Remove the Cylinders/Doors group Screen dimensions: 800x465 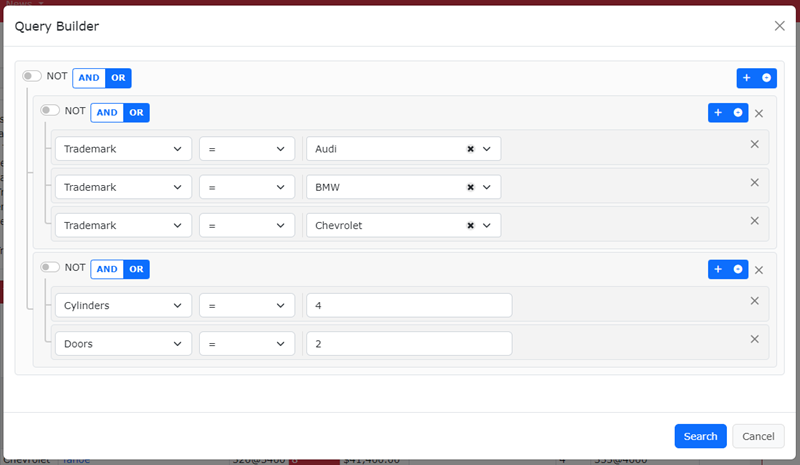tap(759, 270)
